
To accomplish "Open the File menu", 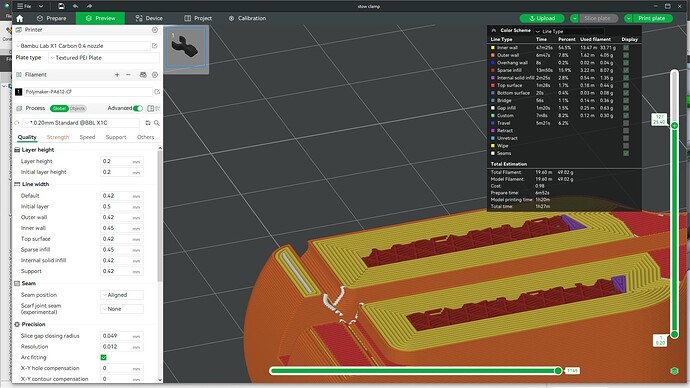I will point(24,6).
